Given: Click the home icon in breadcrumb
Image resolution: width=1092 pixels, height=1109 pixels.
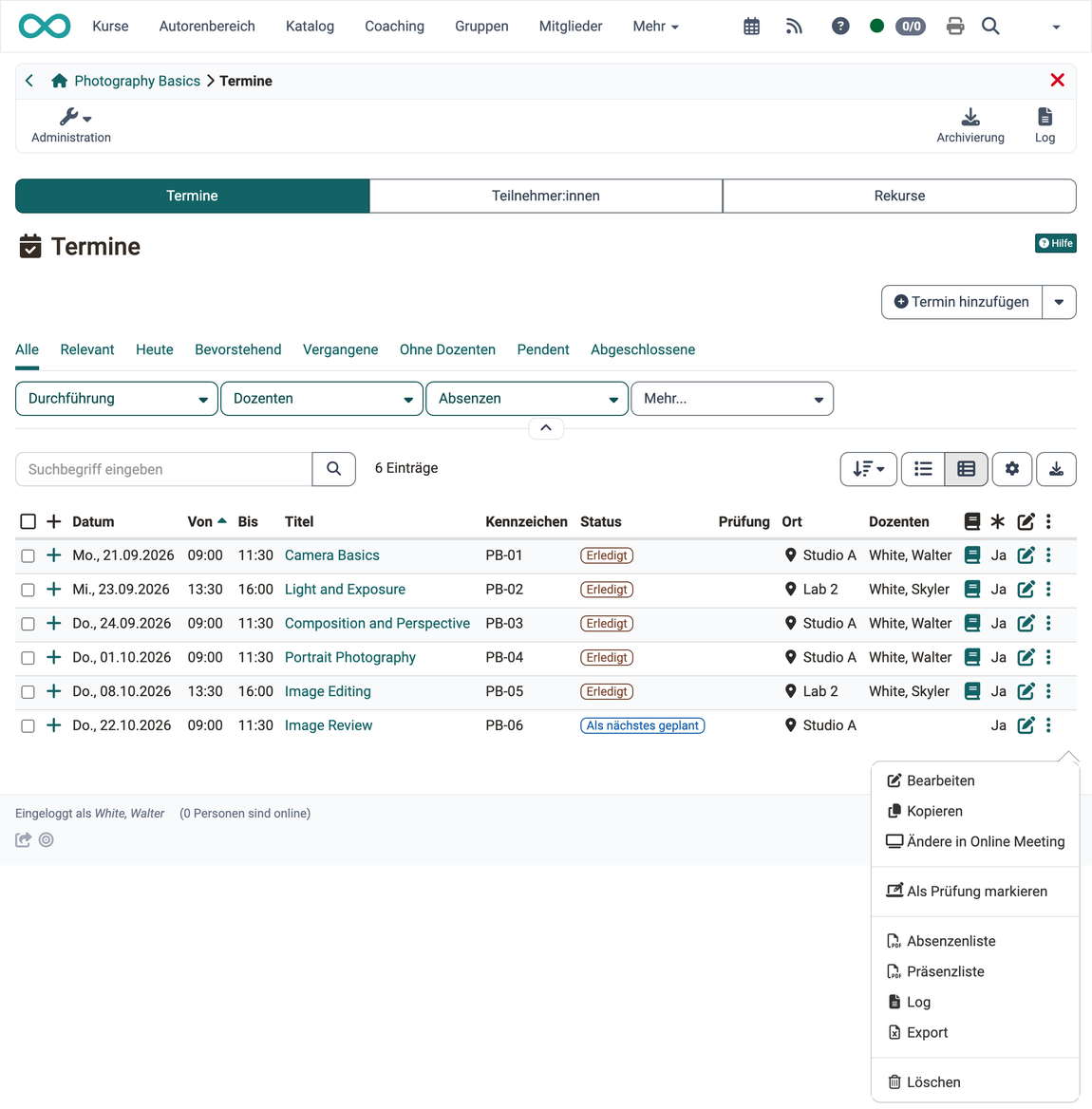Looking at the screenshot, I should point(60,81).
